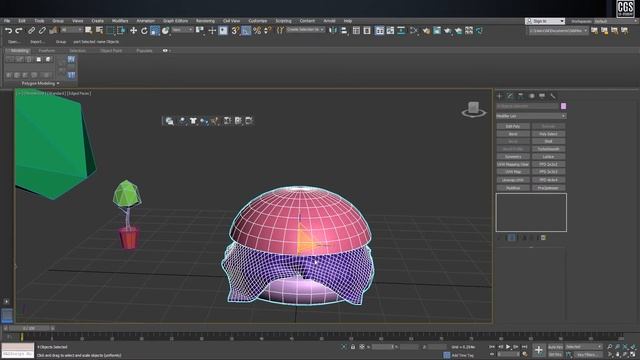Click the Mirror tool icon
Viewport: 640px width, 360px height.
333,31
